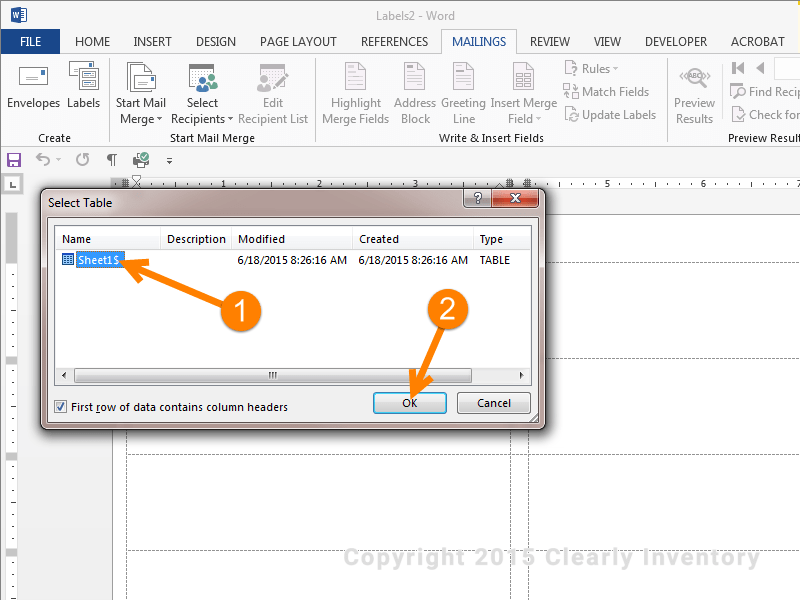This screenshot has width=800, height=600.
Task: Click the first line indent marker on ruler
Action: point(137,180)
